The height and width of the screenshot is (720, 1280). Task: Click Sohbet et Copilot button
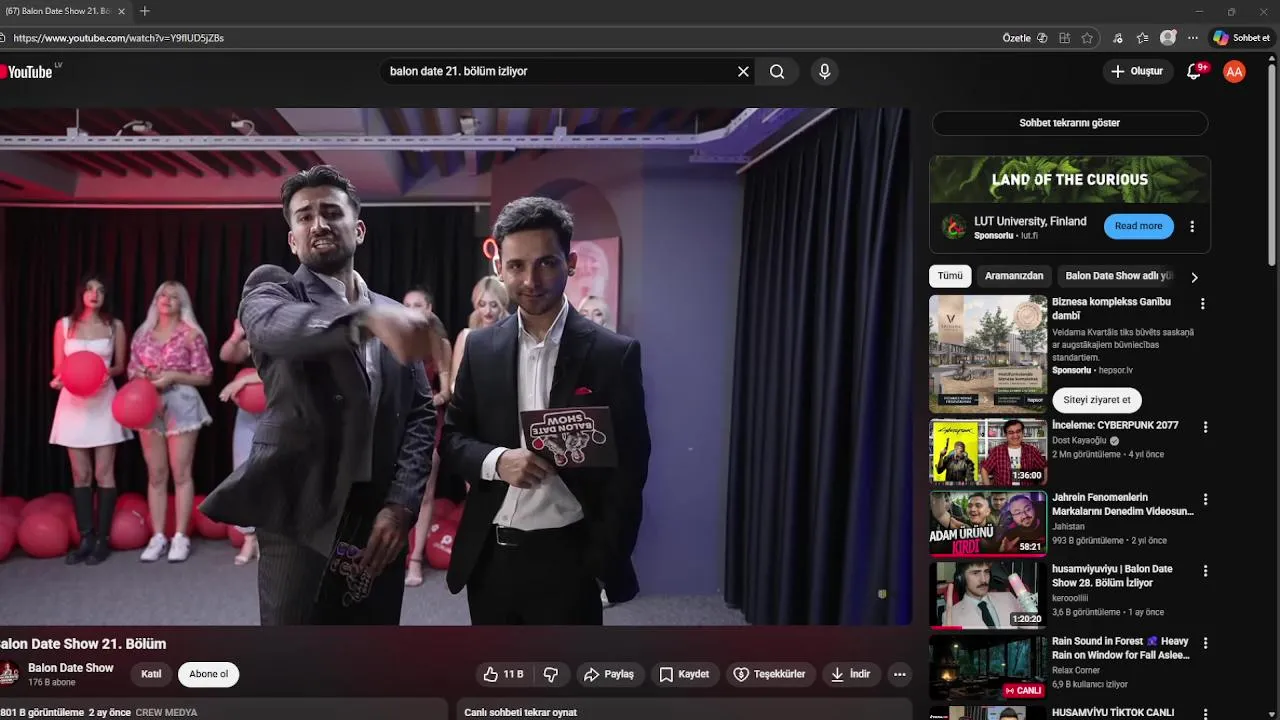(x=1241, y=38)
